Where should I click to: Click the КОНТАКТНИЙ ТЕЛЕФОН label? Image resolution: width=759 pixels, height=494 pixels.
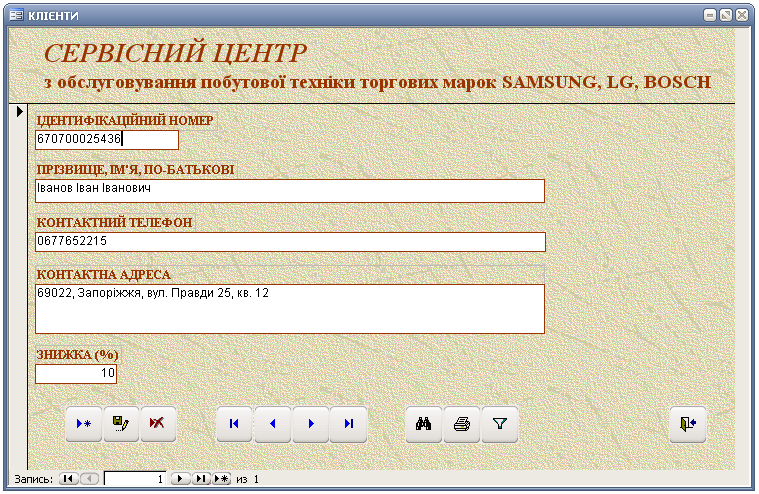coord(114,223)
